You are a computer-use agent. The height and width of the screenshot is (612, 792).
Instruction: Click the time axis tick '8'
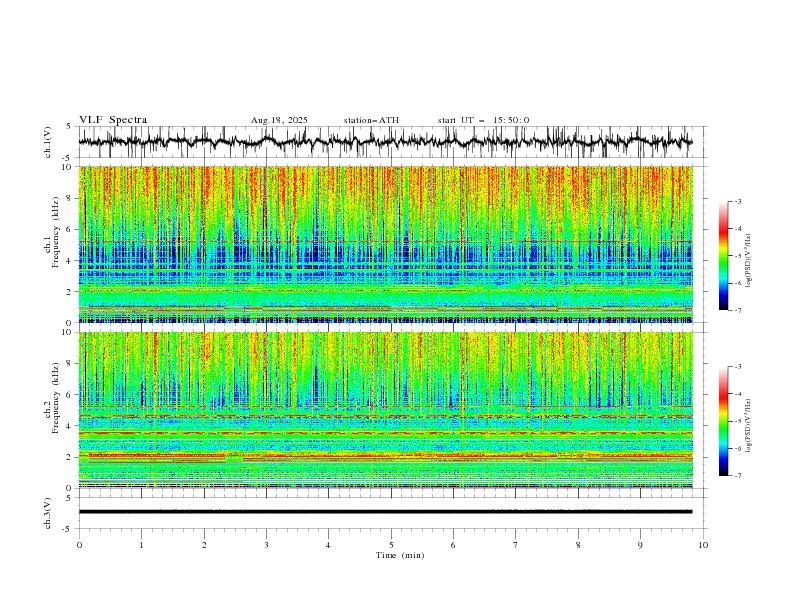tap(578, 545)
